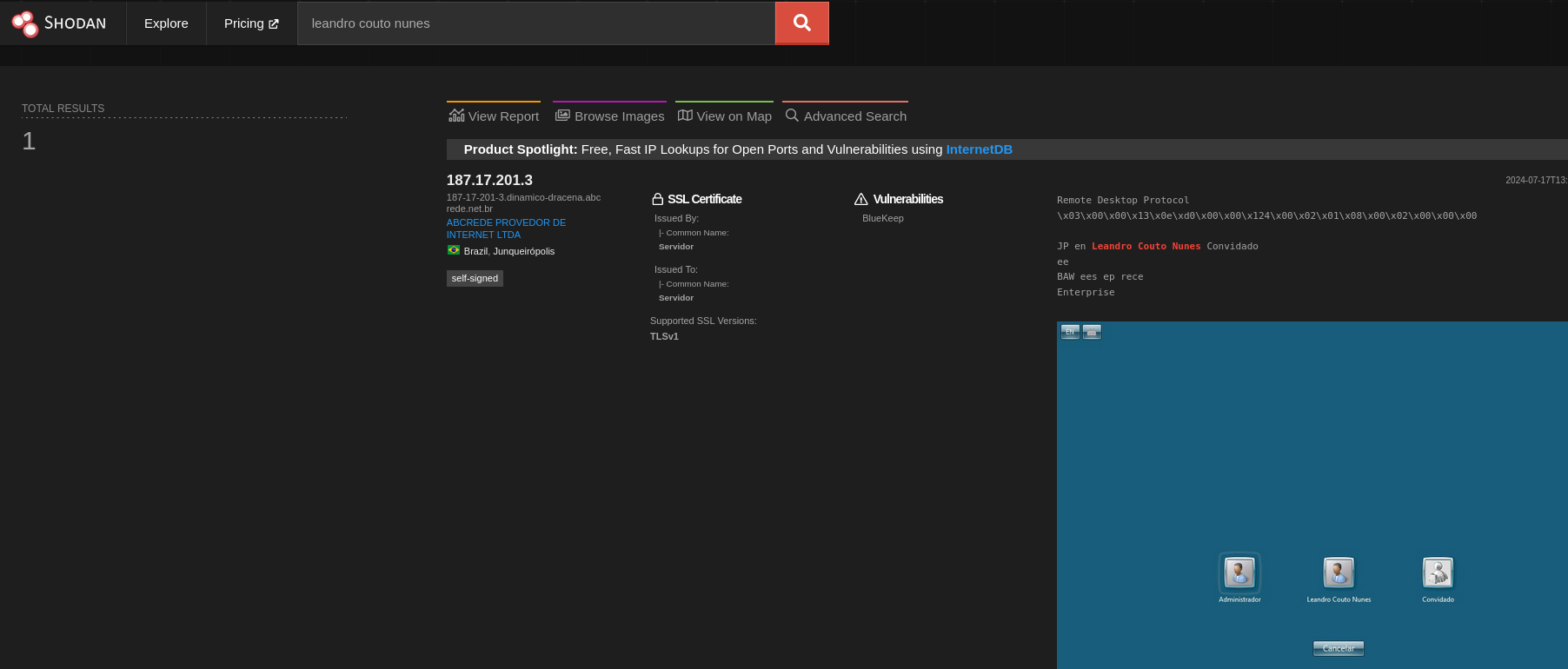Viewport: 1568px width, 669px height.
Task: Click the Administrador user avatar in screenshot
Action: (x=1239, y=573)
